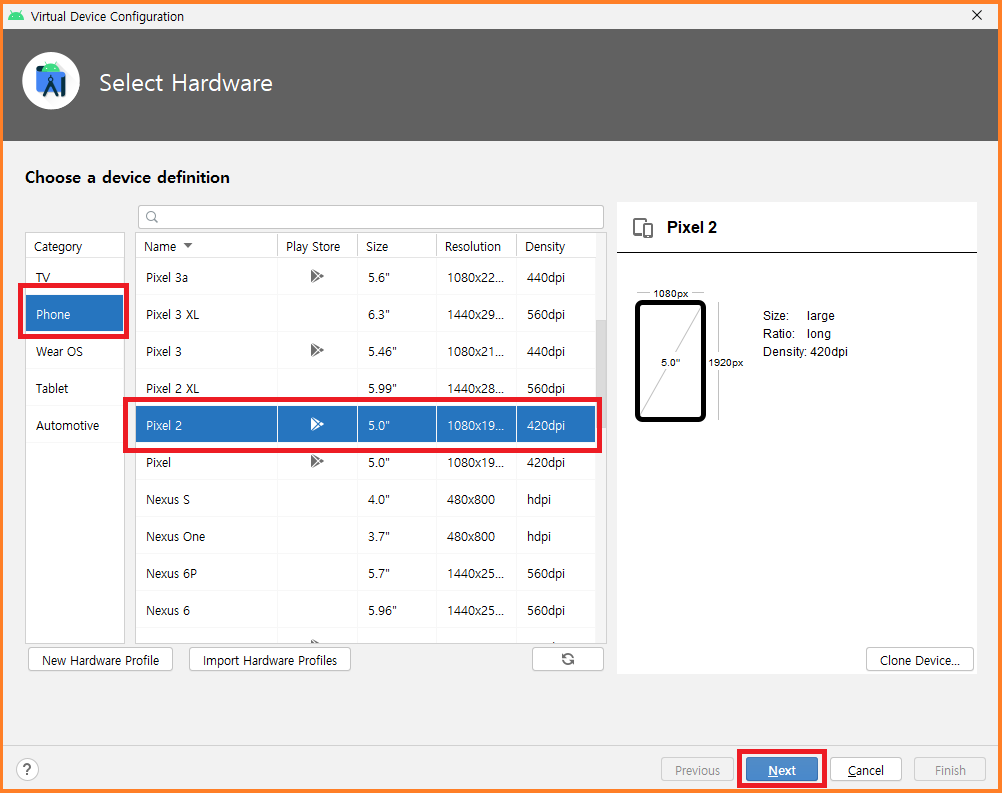Click the Category header
This screenshot has height=793, width=1002.
click(x=75, y=247)
